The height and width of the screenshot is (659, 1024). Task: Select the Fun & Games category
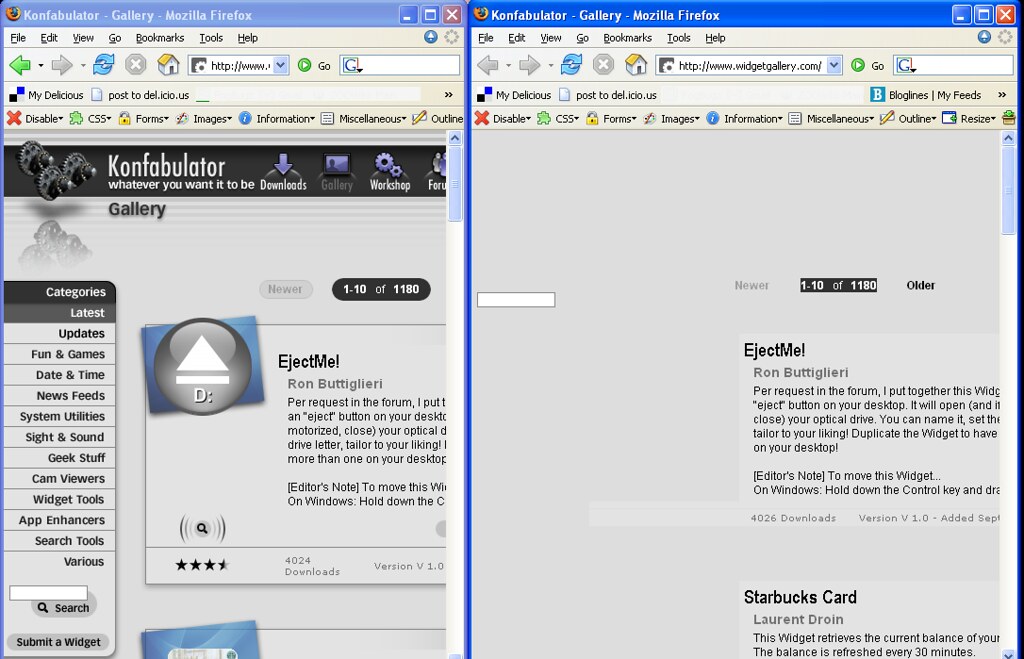pyautogui.click(x=59, y=354)
